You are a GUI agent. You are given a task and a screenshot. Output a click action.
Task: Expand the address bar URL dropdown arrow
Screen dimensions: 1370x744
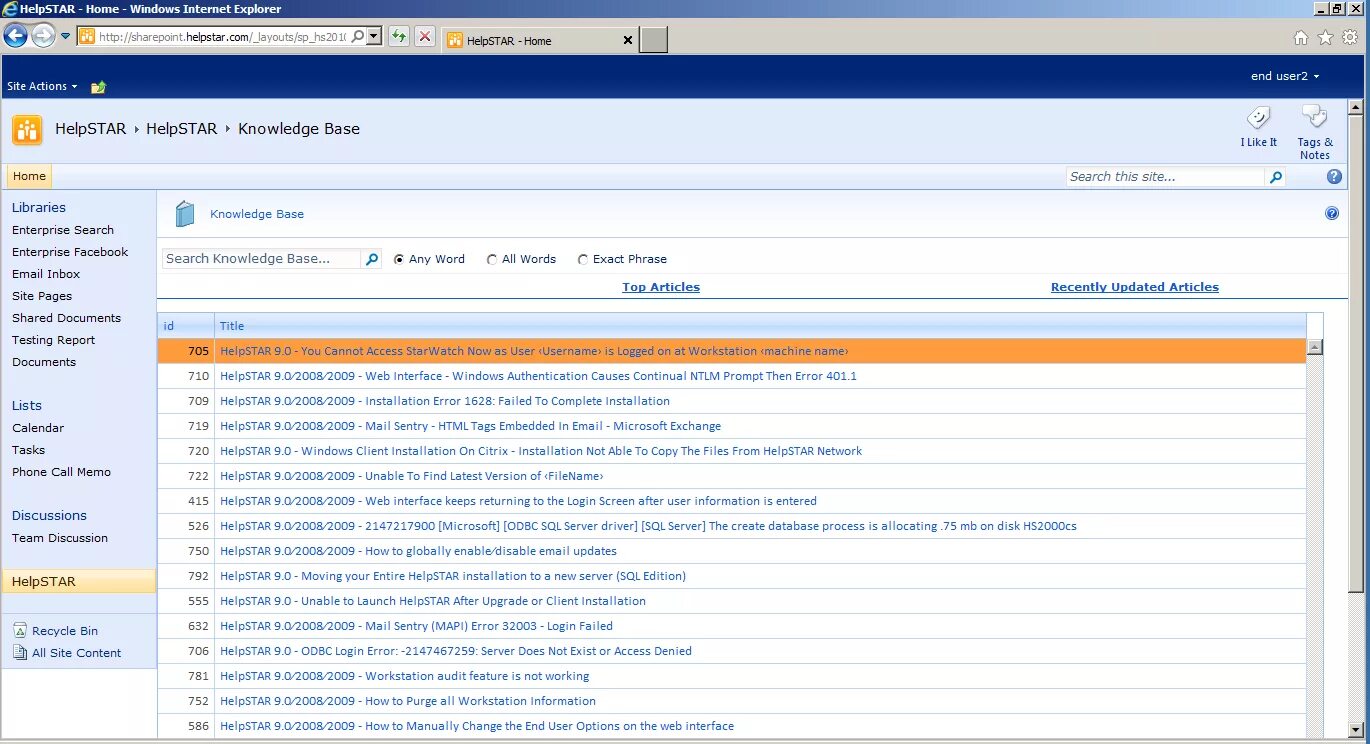pyautogui.click(x=374, y=36)
